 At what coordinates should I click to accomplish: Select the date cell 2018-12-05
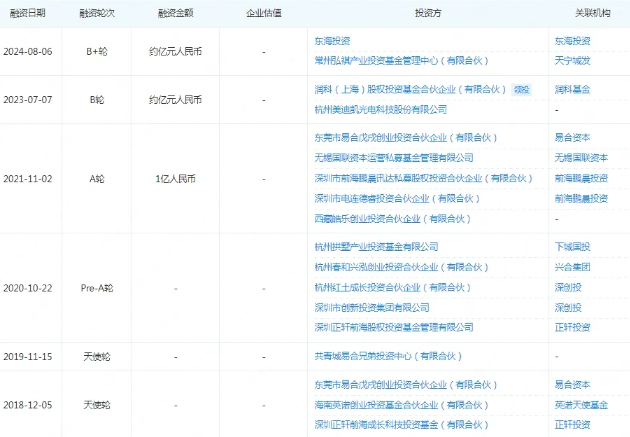[28, 405]
